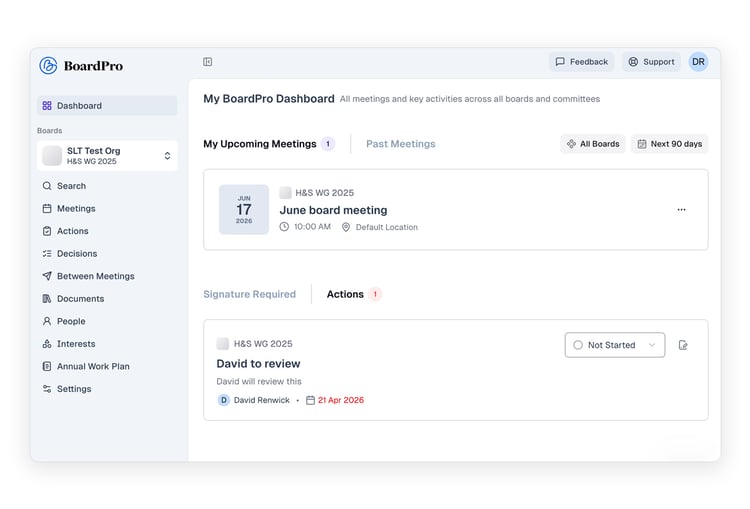Viewport: 750px width, 509px height.
Task: Open the Not Started status dropdown
Action: [615, 345]
